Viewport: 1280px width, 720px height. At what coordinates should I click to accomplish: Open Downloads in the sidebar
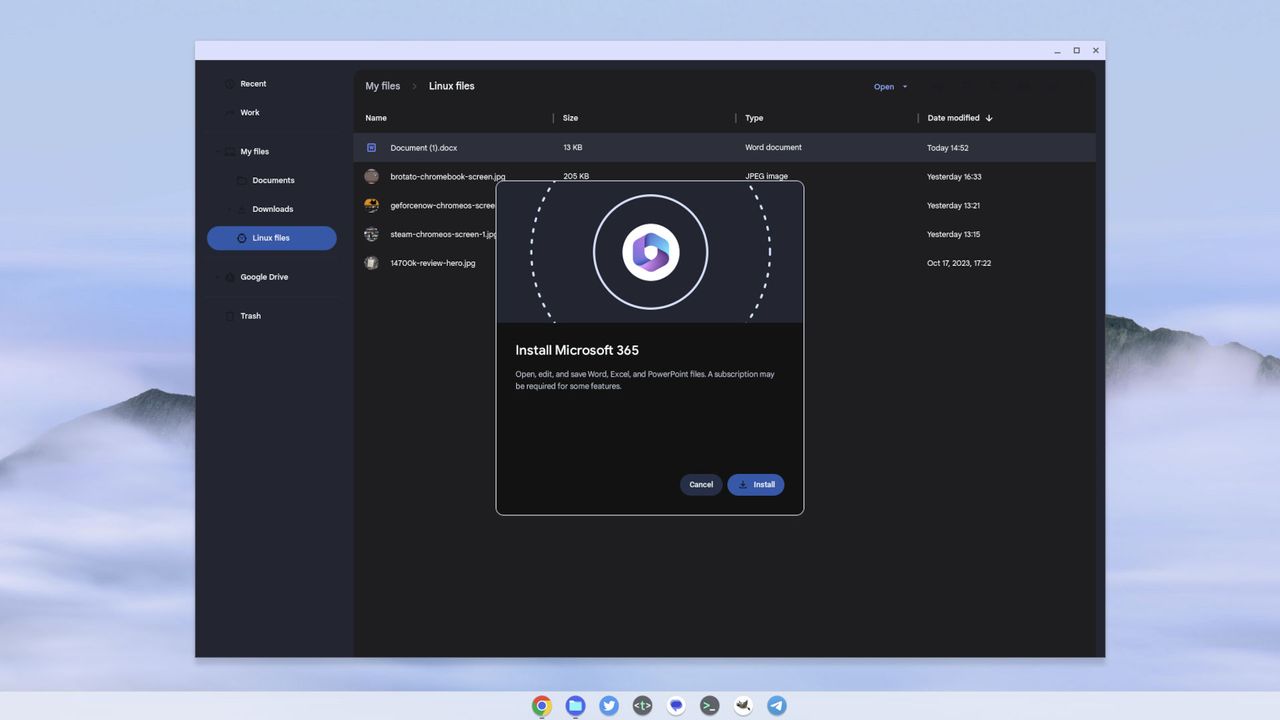click(272, 209)
